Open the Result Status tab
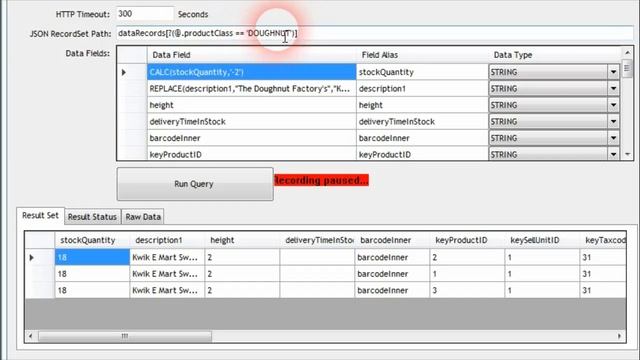The height and width of the screenshot is (360, 640). 92,217
